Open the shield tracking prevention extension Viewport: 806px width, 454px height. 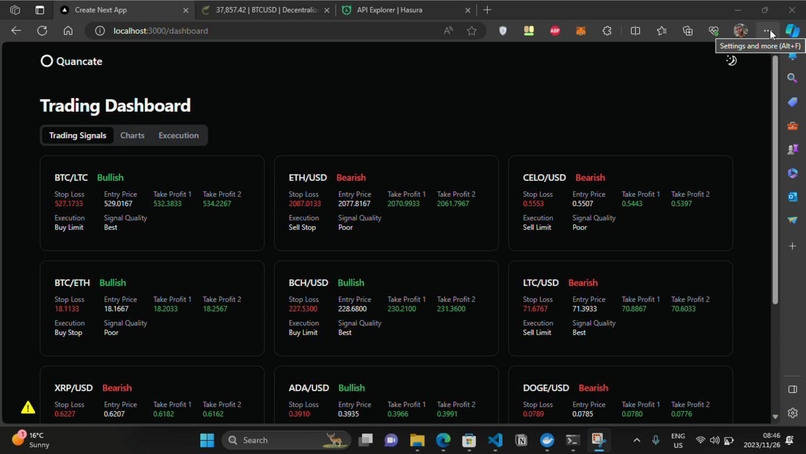(503, 31)
